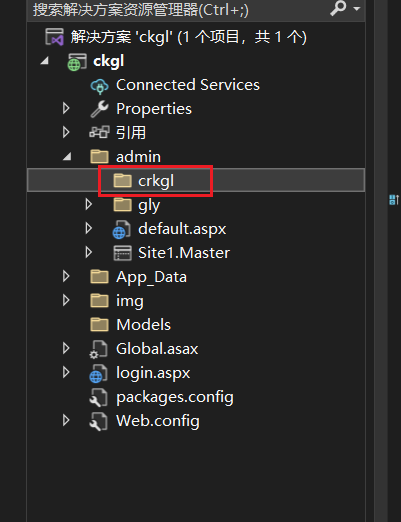
Task: Select the ckgl project name
Action: pyautogui.click(x=109, y=61)
